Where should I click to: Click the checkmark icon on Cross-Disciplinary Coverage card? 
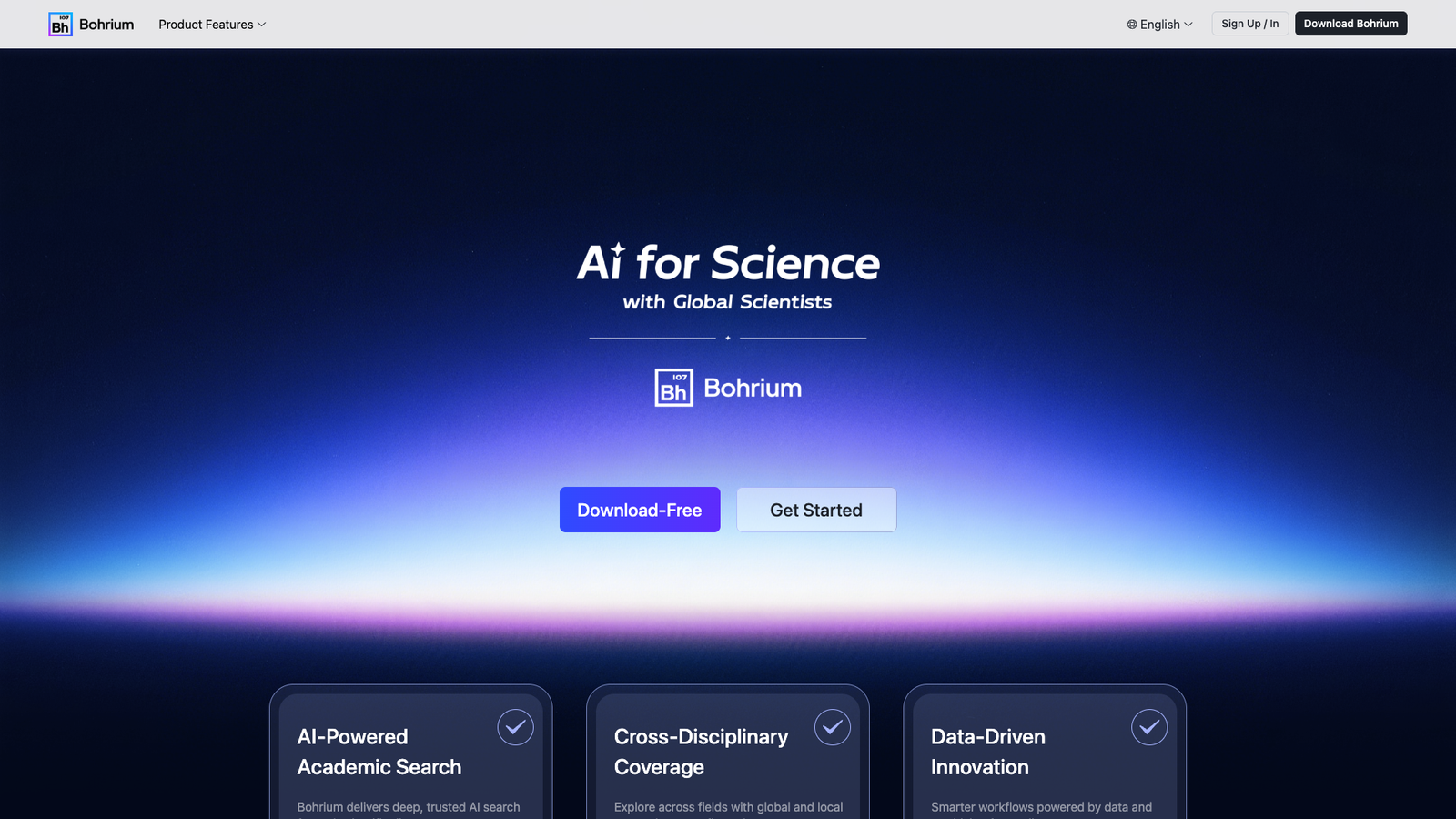[832, 727]
